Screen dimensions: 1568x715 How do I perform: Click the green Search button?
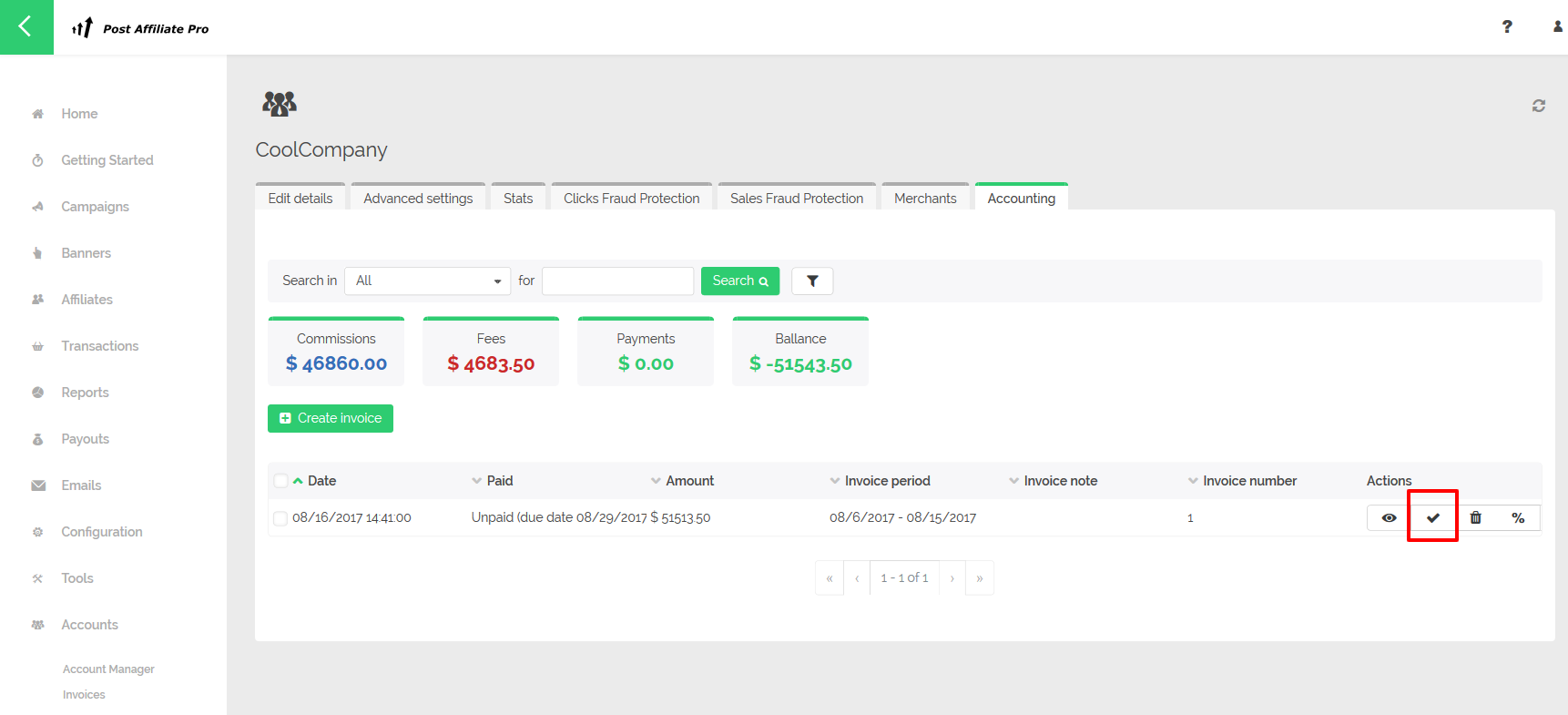click(739, 281)
